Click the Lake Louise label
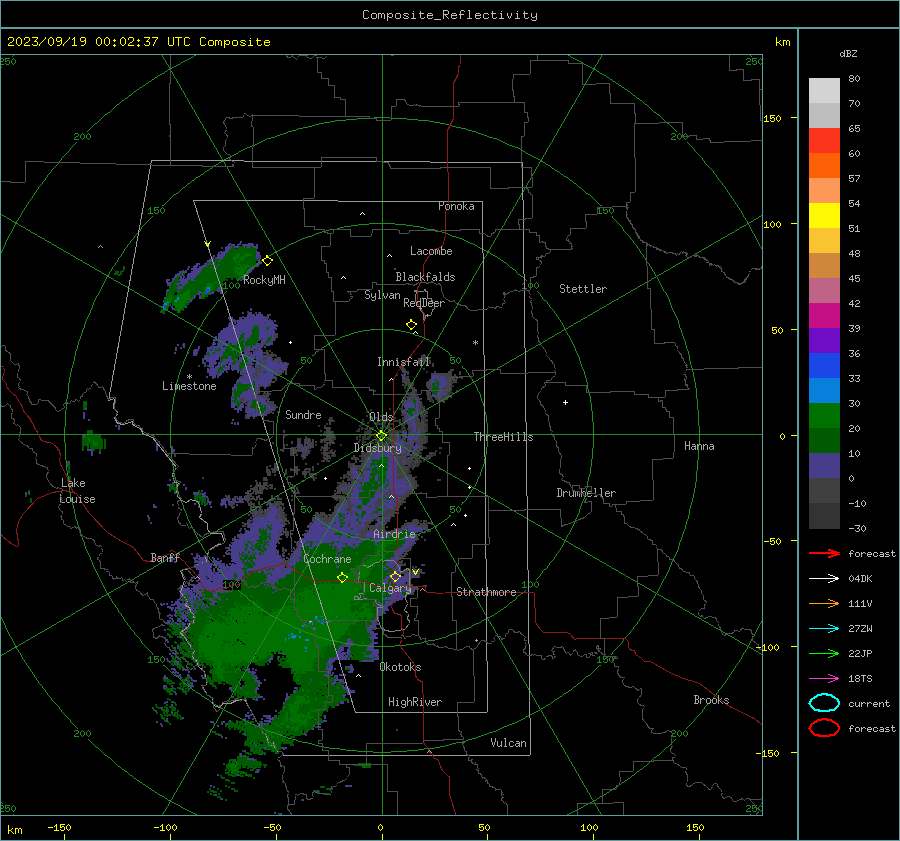 coord(77,491)
